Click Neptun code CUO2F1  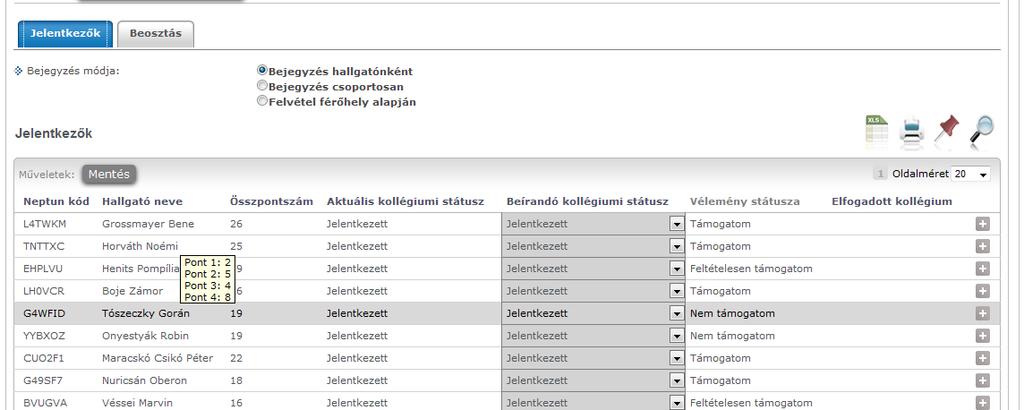(x=44, y=358)
